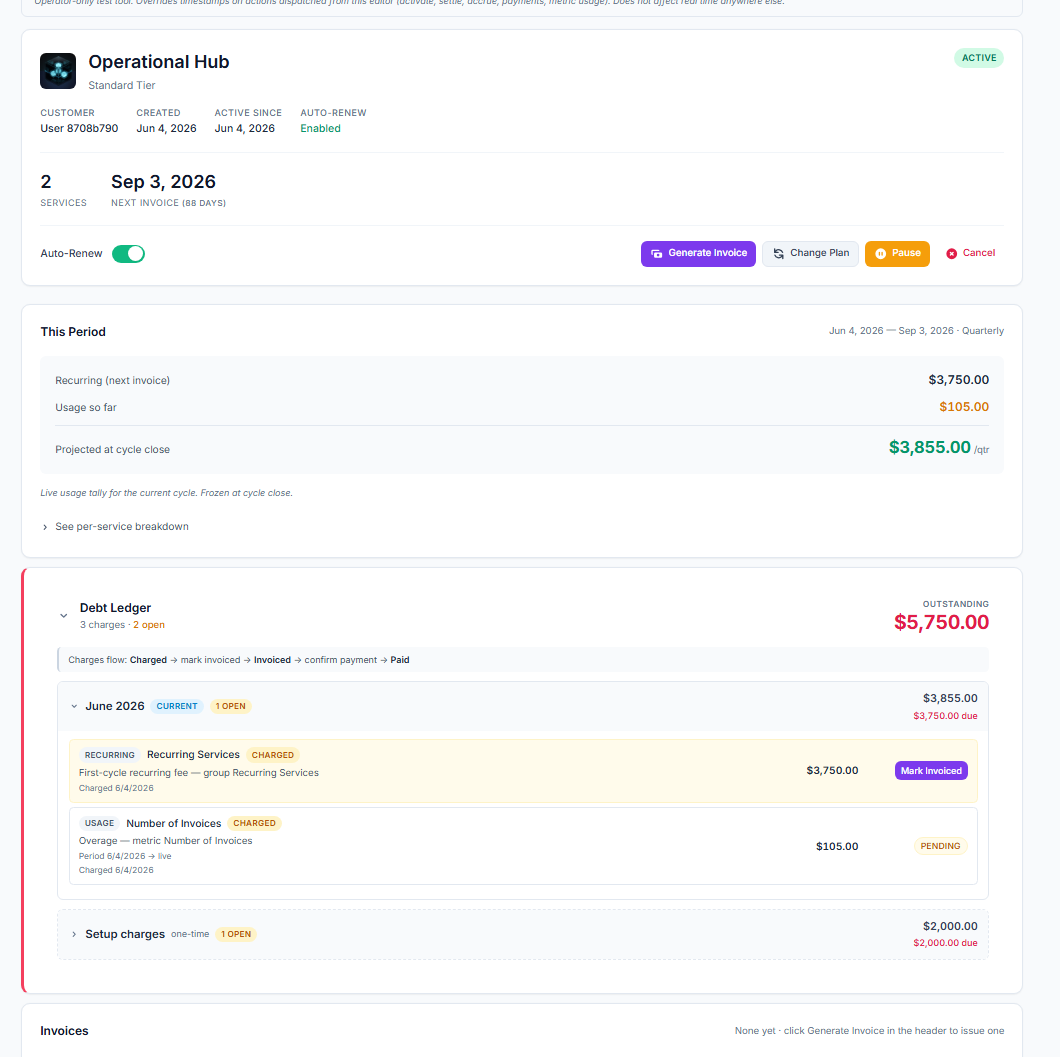Click the This Period heading
The image size is (1060, 1057).
pyautogui.click(x=73, y=332)
